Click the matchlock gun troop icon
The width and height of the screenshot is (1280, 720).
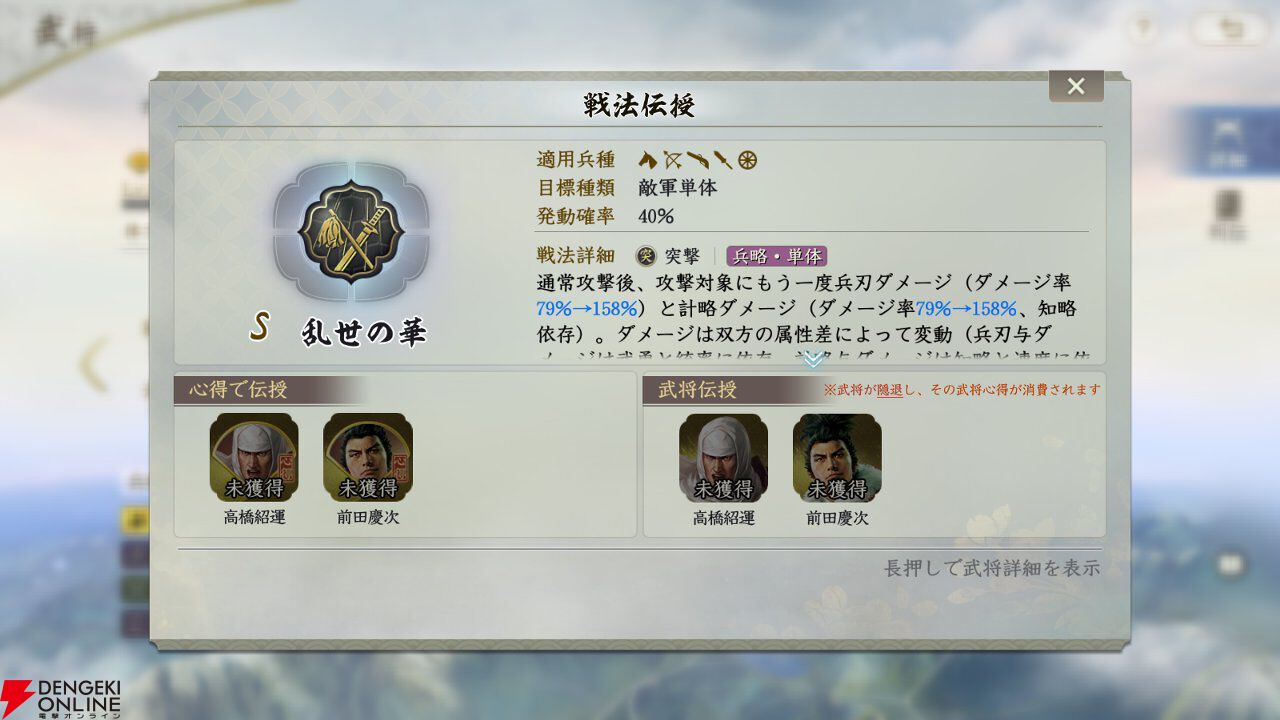[x=698, y=159]
